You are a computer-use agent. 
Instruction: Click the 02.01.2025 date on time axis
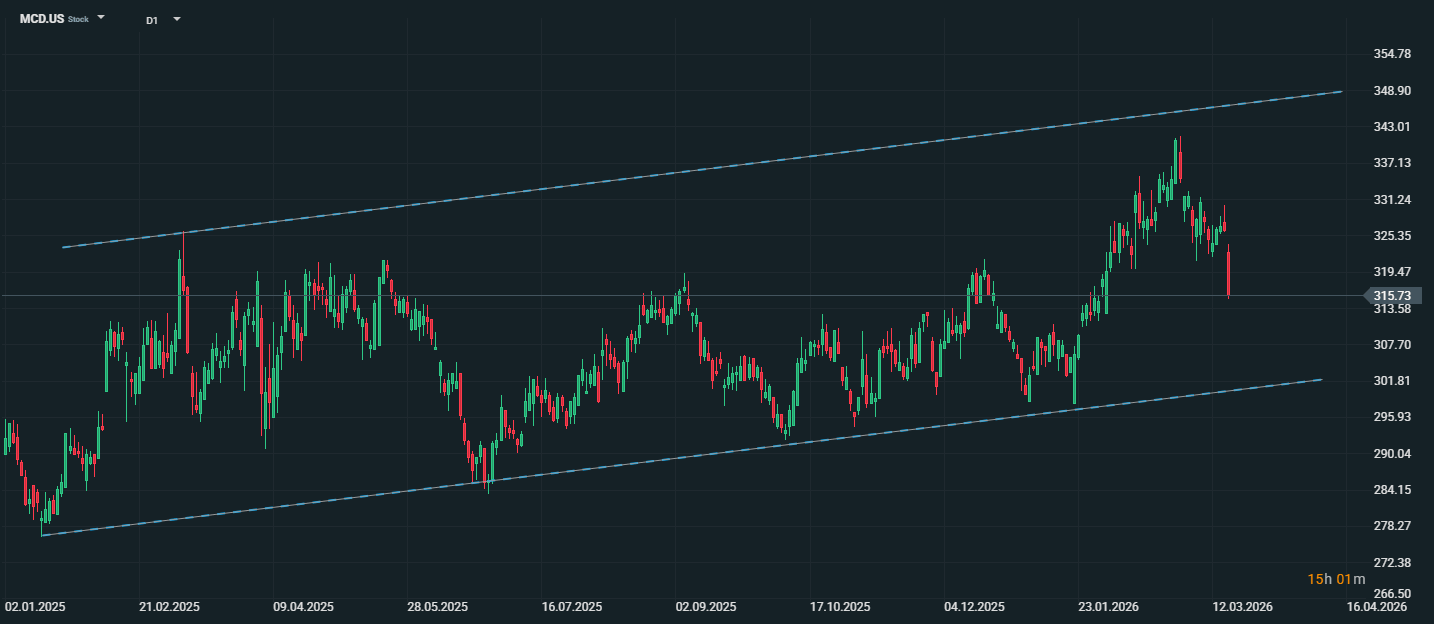pyautogui.click(x=35, y=607)
